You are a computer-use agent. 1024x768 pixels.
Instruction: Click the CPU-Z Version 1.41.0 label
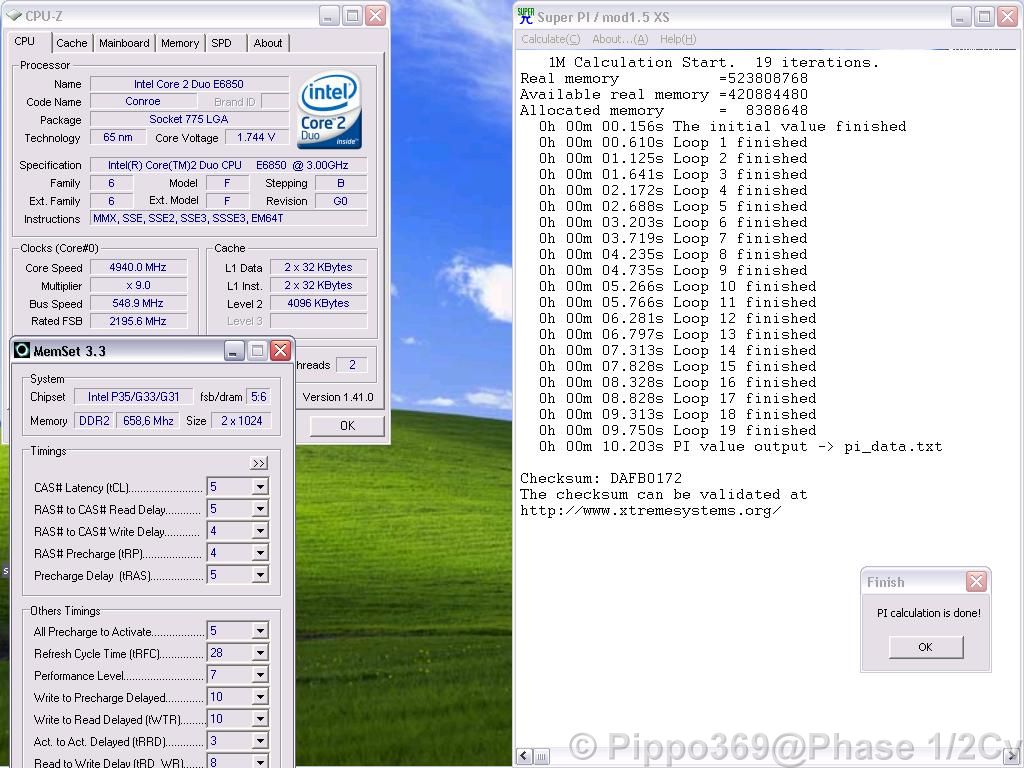click(x=338, y=397)
